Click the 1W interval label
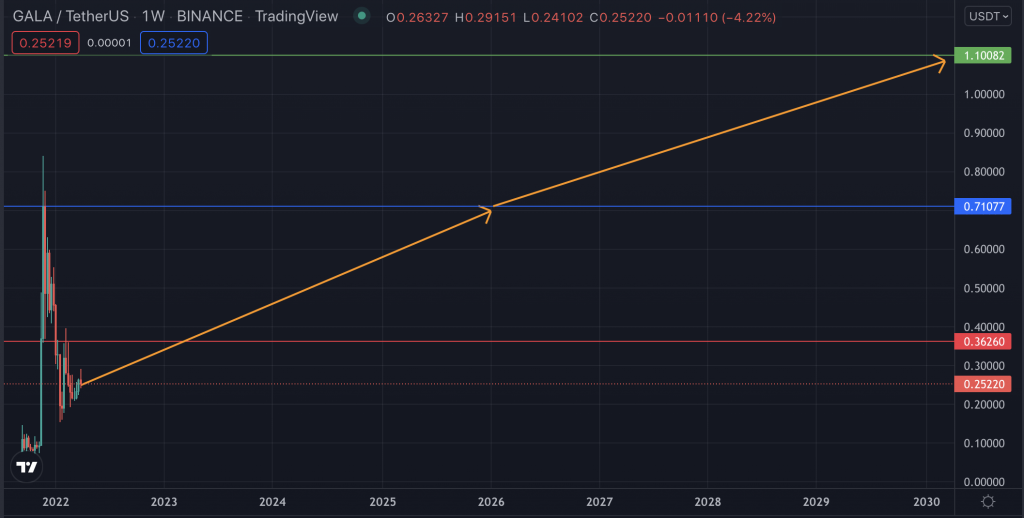 click(x=153, y=17)
